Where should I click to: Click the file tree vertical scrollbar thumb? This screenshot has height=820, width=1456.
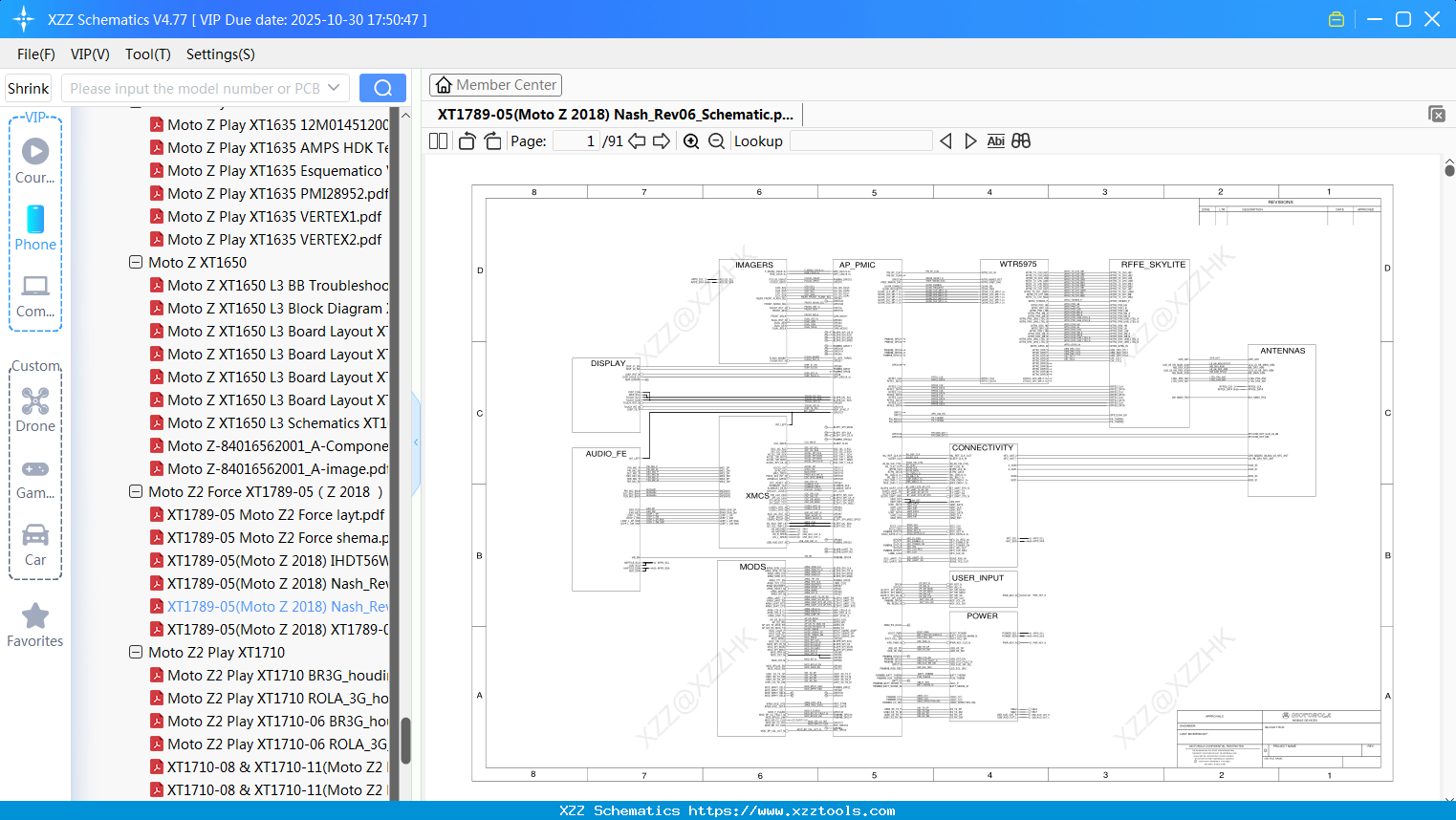point(405,741)
